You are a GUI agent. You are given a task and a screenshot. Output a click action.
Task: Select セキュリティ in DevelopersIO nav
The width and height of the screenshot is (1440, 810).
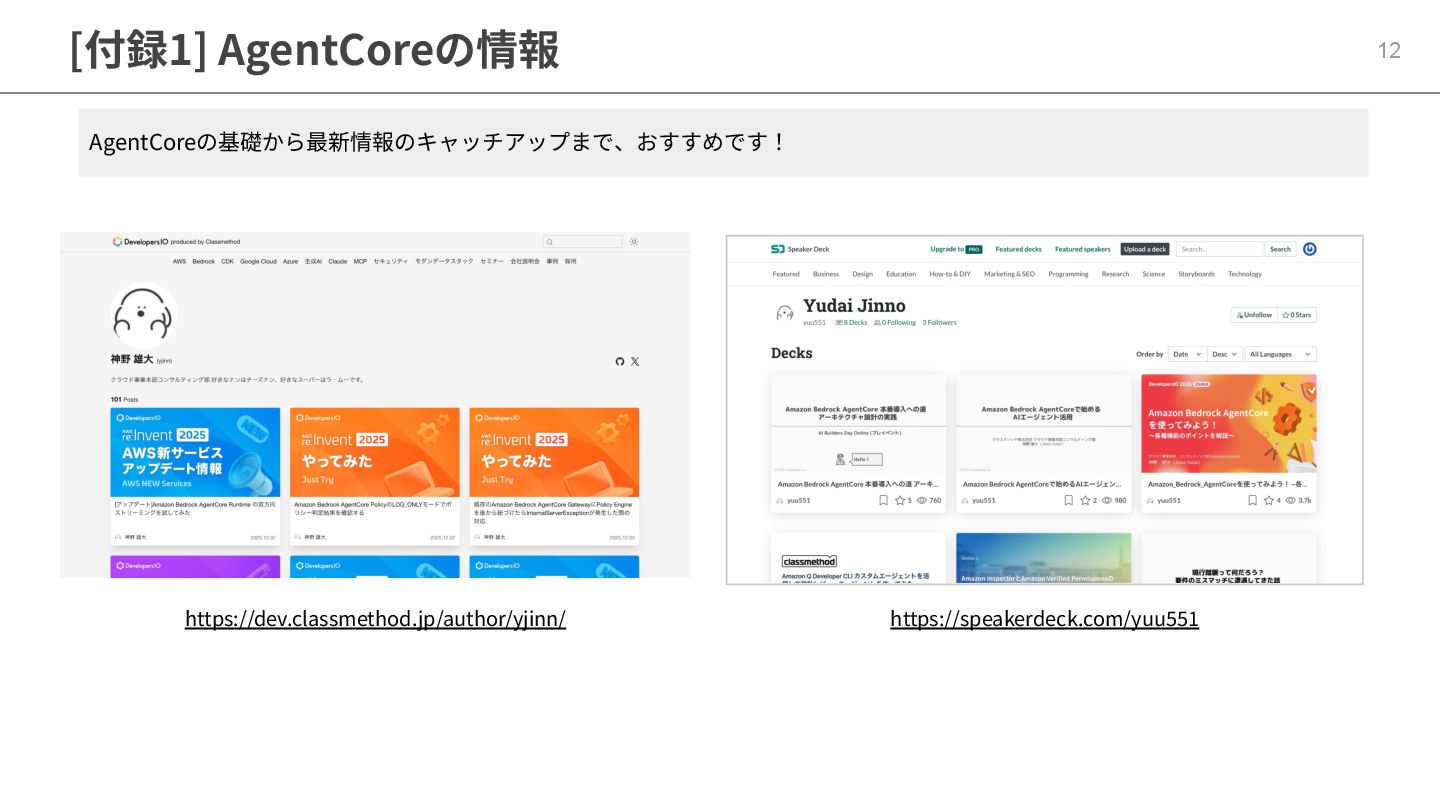[391, 261]
